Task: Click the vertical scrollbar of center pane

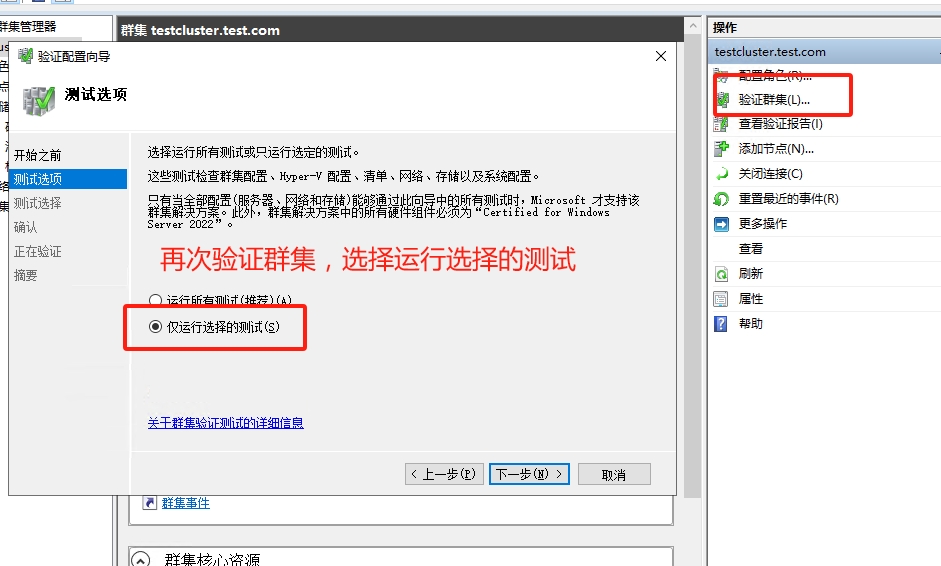Action: (693, 266)
